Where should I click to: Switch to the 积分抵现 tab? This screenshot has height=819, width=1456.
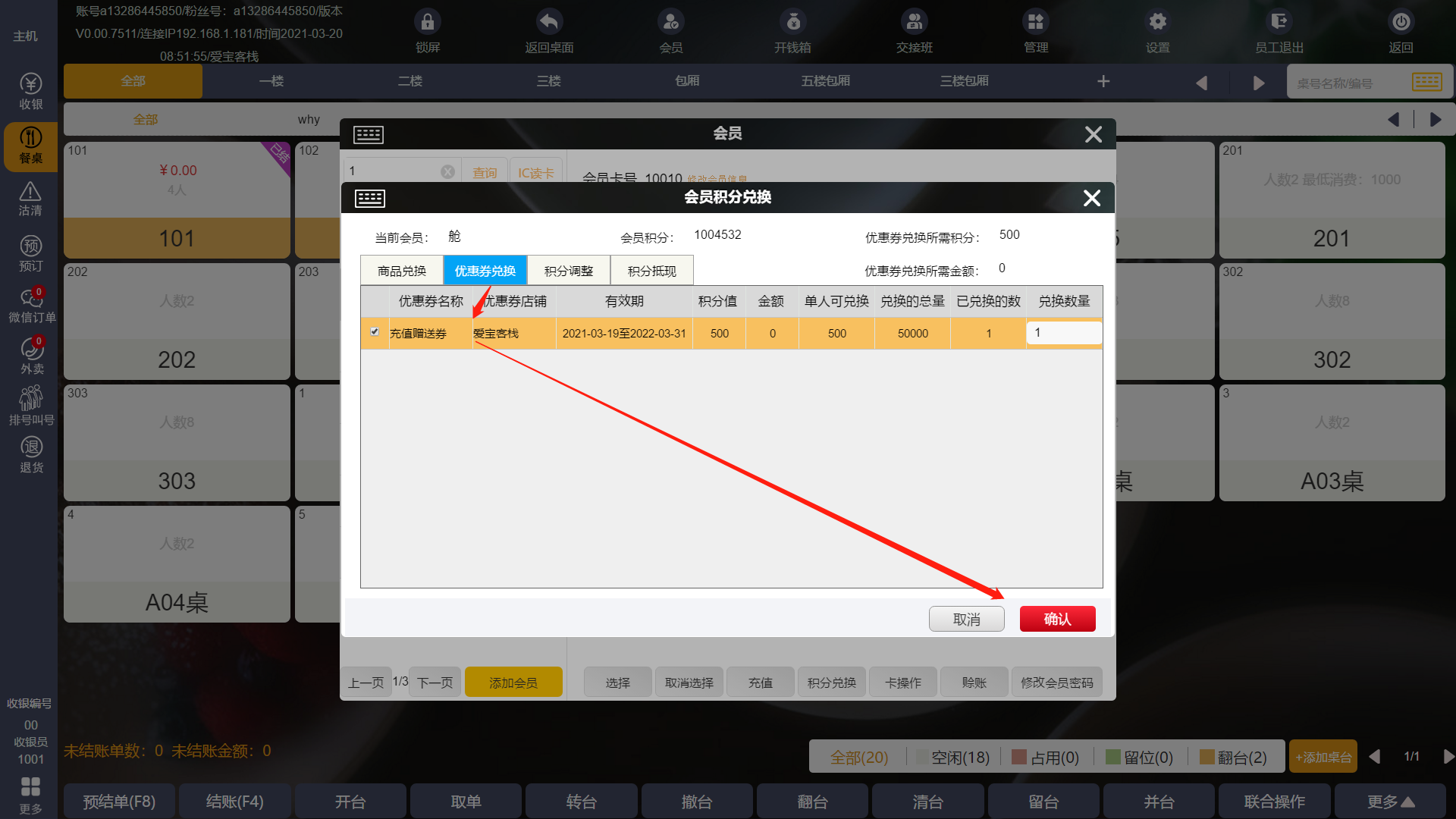click(x=651, y=271)
